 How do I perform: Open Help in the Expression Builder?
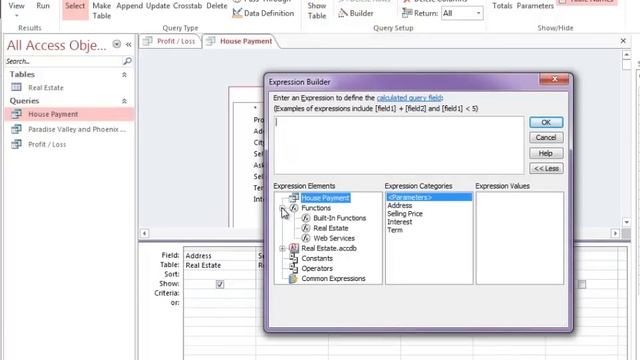pyautogui.click(x=546, y=153)
